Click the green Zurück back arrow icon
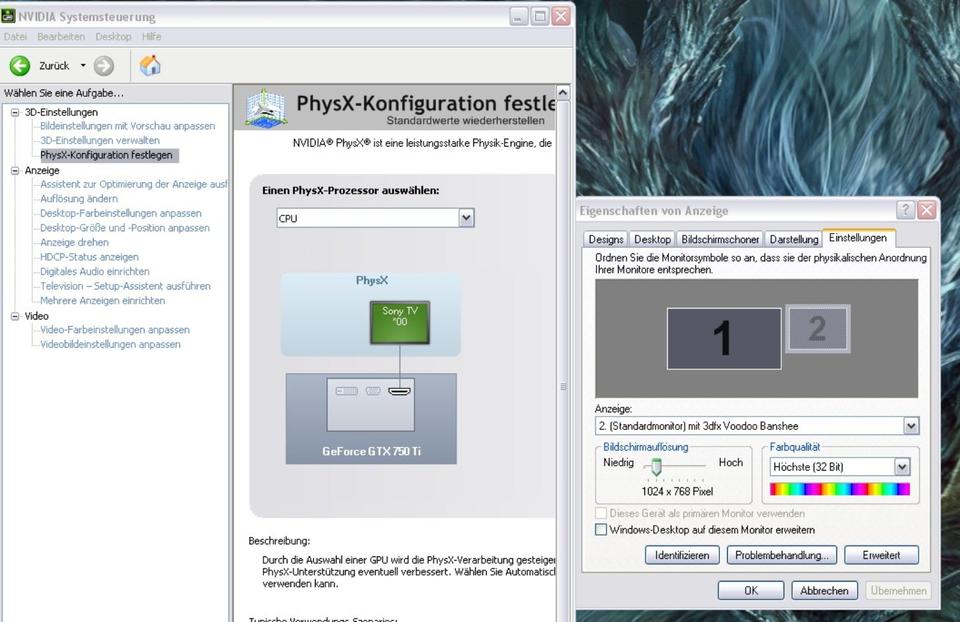960x622 pixels. [x=20, y=66]
